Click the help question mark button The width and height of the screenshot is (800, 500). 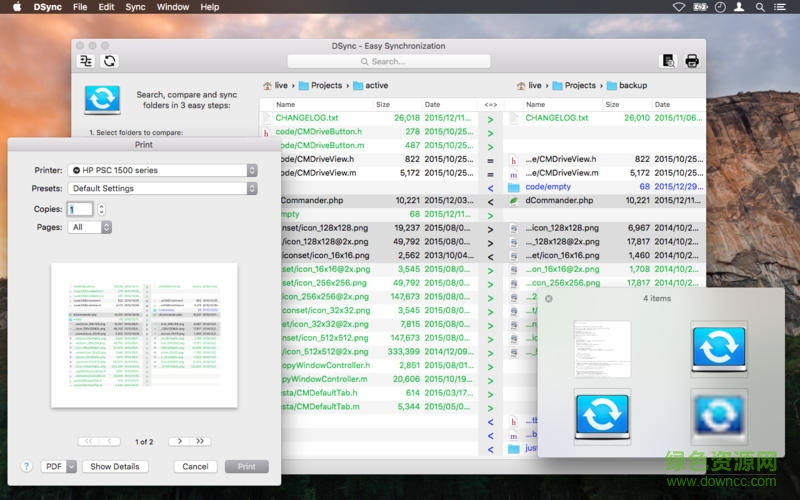point(26,466)
